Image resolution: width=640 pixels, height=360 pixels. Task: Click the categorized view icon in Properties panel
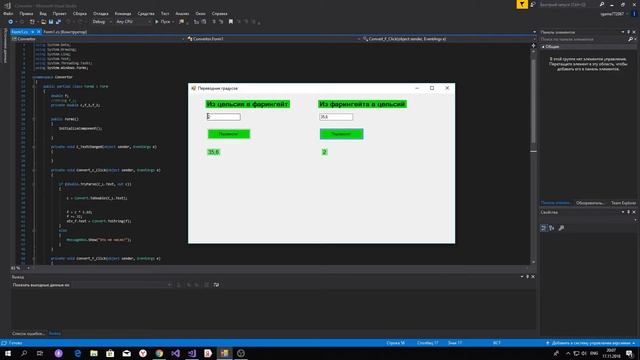pos(543,228)
